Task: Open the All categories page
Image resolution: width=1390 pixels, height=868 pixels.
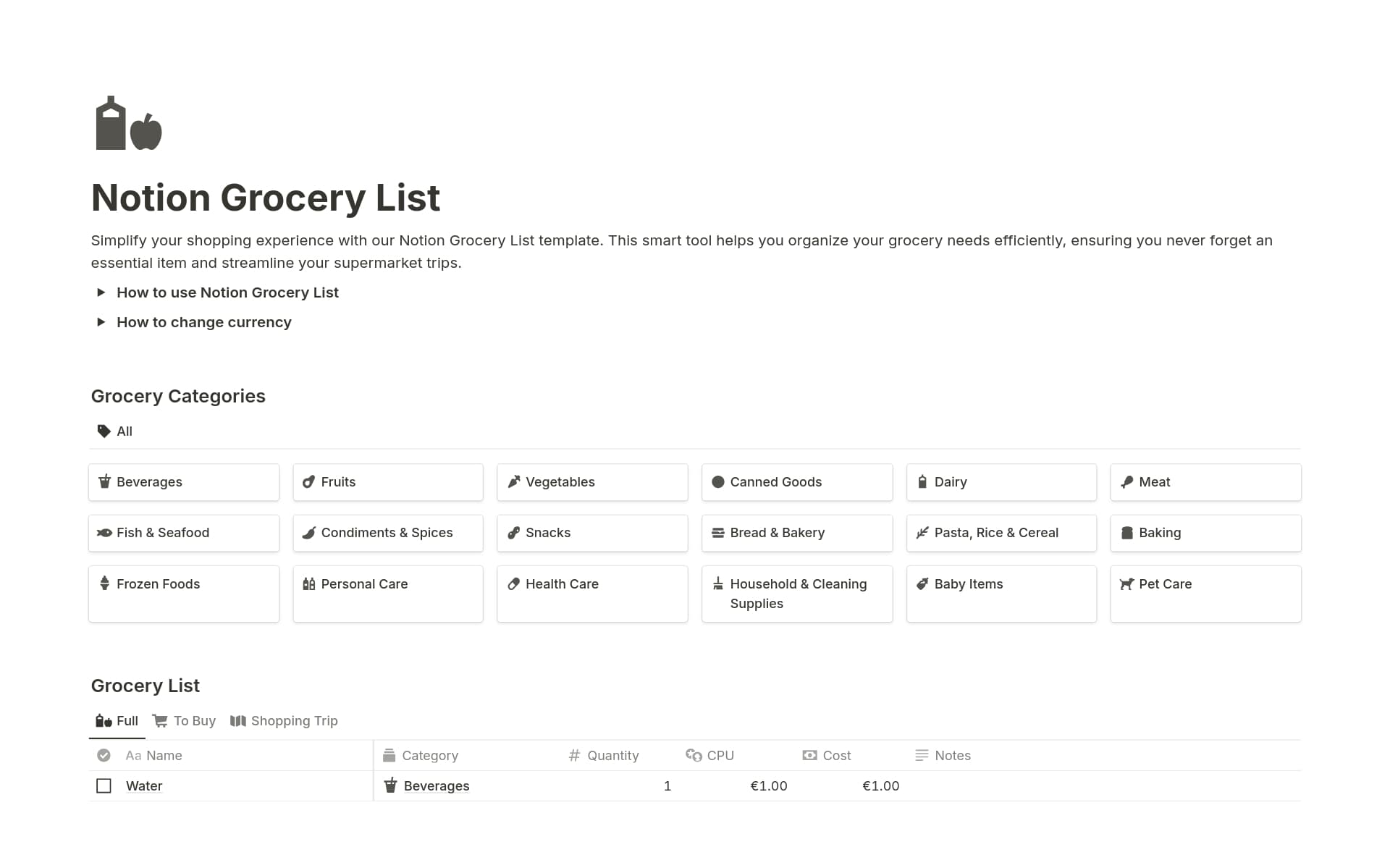Action: point(124,431)
